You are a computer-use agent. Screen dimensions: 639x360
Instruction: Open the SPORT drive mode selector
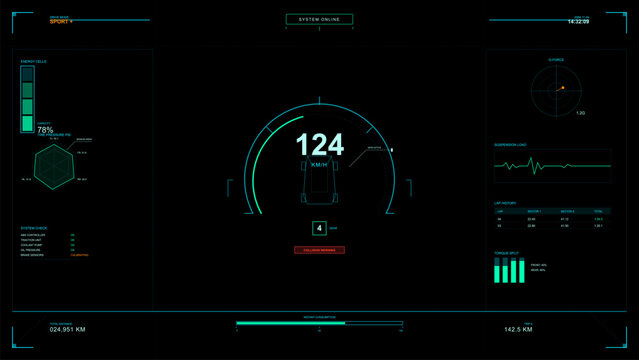point(61,22)
